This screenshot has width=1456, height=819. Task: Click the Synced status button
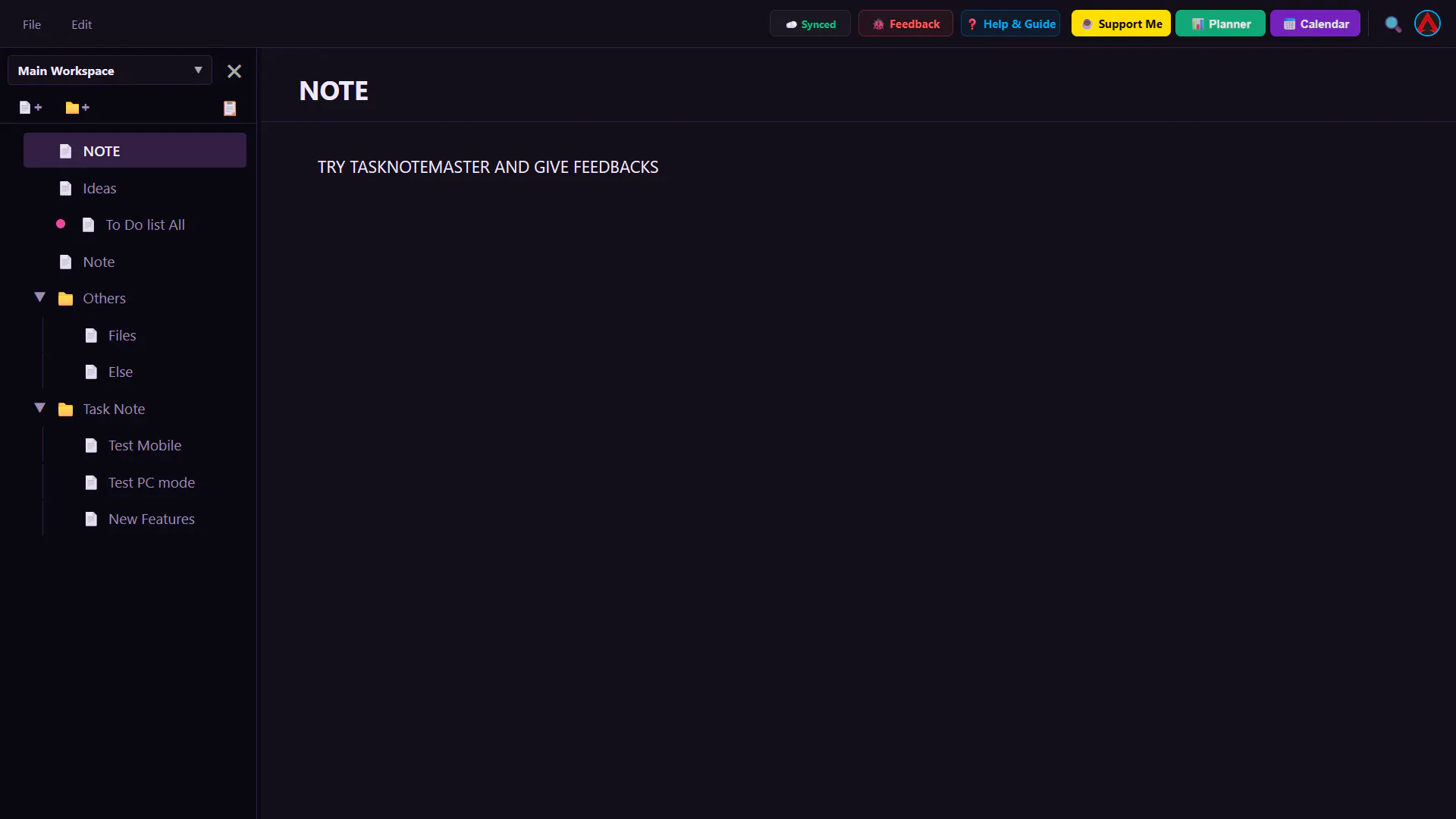810,24
